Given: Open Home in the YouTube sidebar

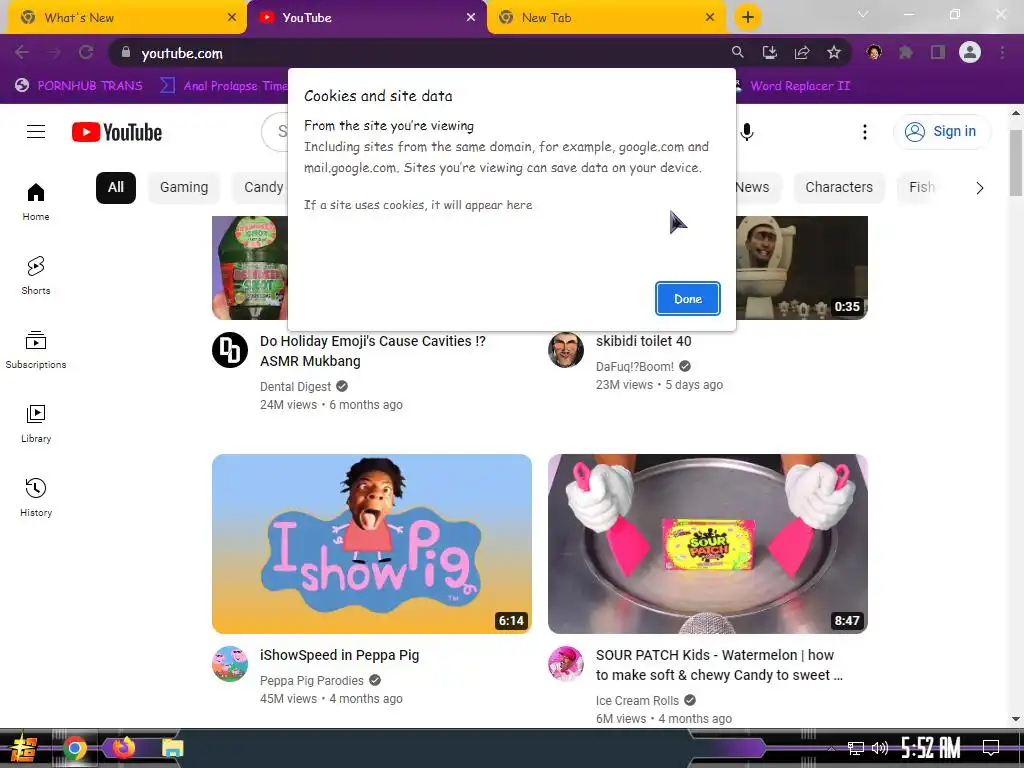Looking at the screenshot, I should 36,202.
